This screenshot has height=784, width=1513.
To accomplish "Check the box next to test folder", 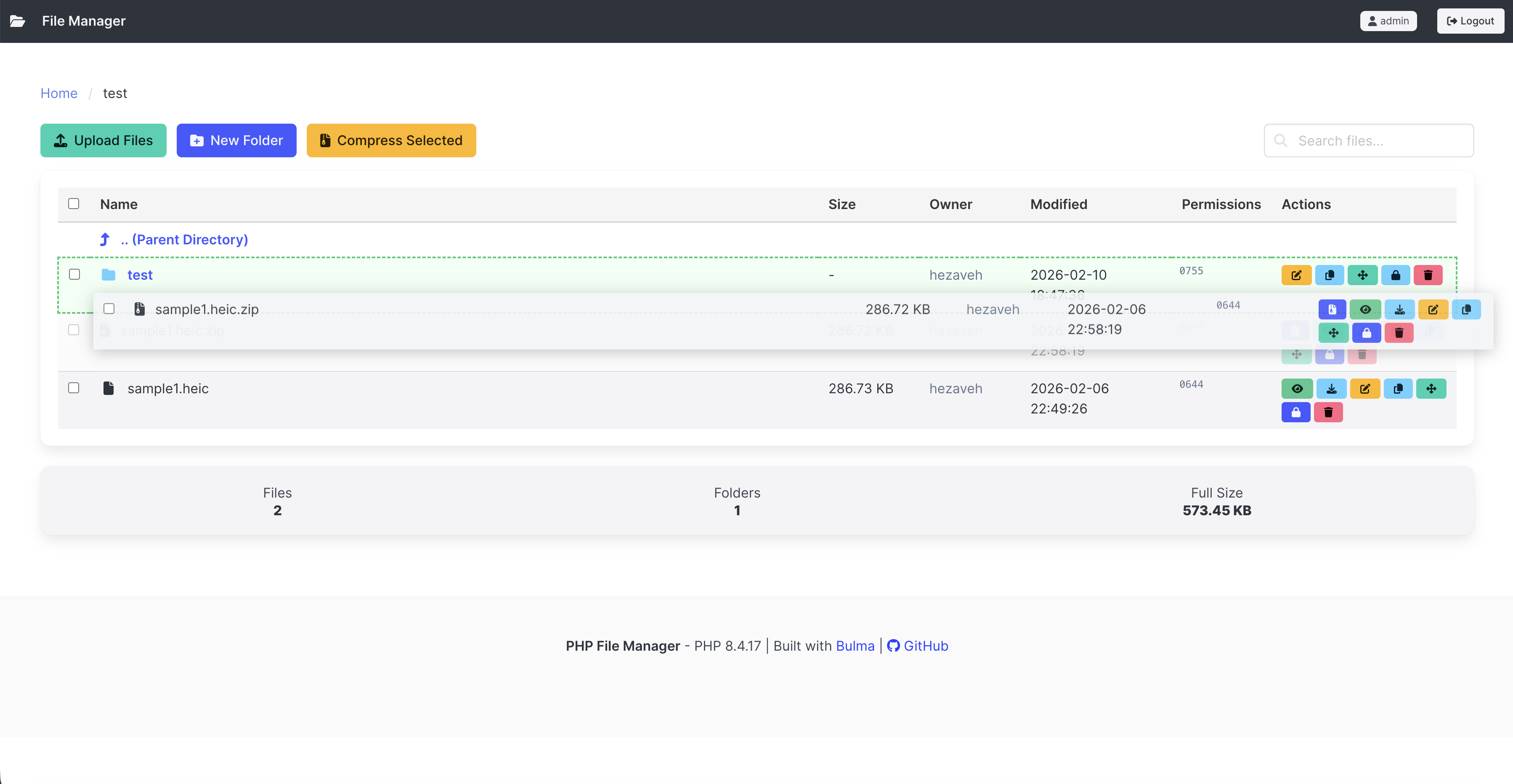I will 74,274.
